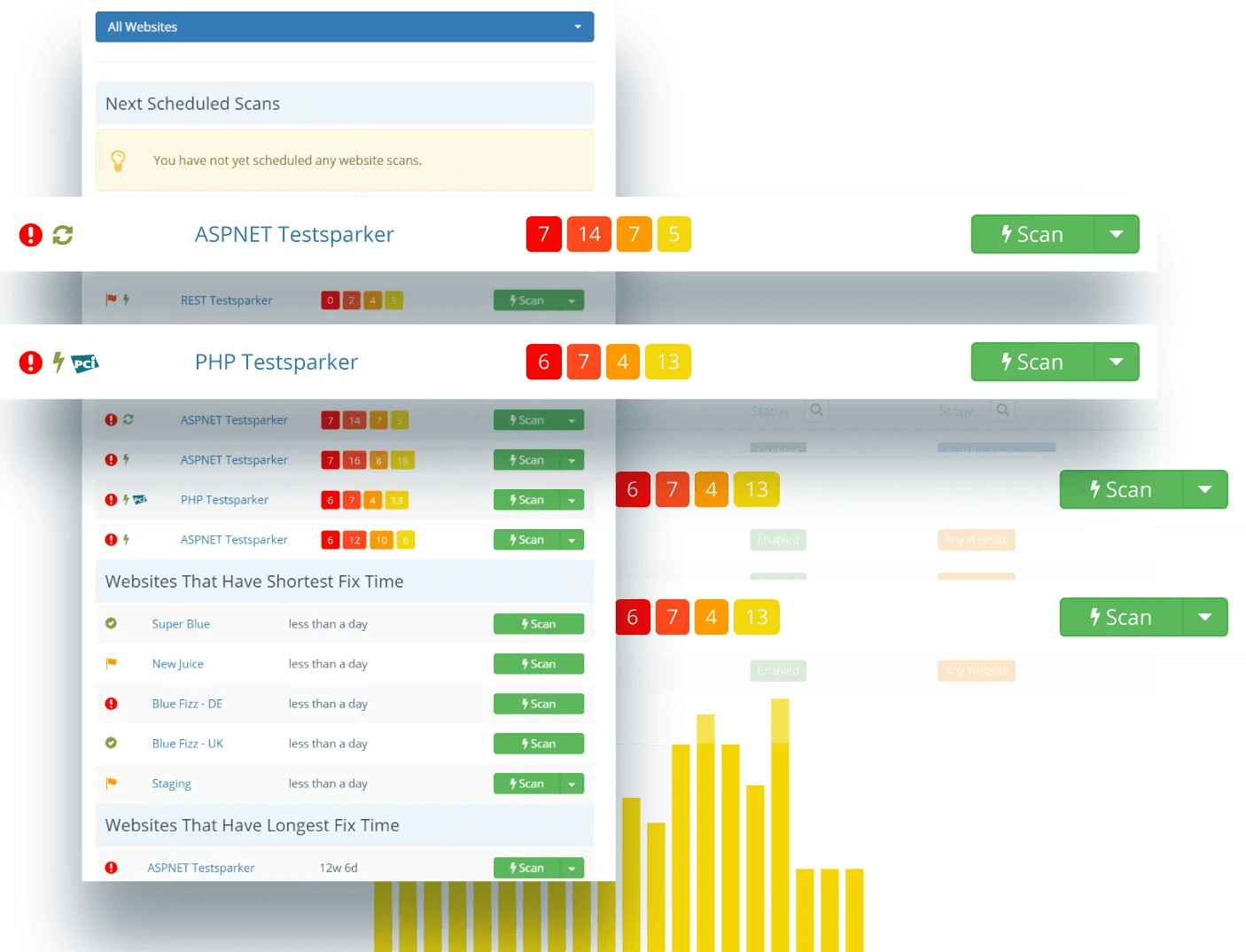
Task: Click the red severity badge showing 7
Action: click(543, 234)
